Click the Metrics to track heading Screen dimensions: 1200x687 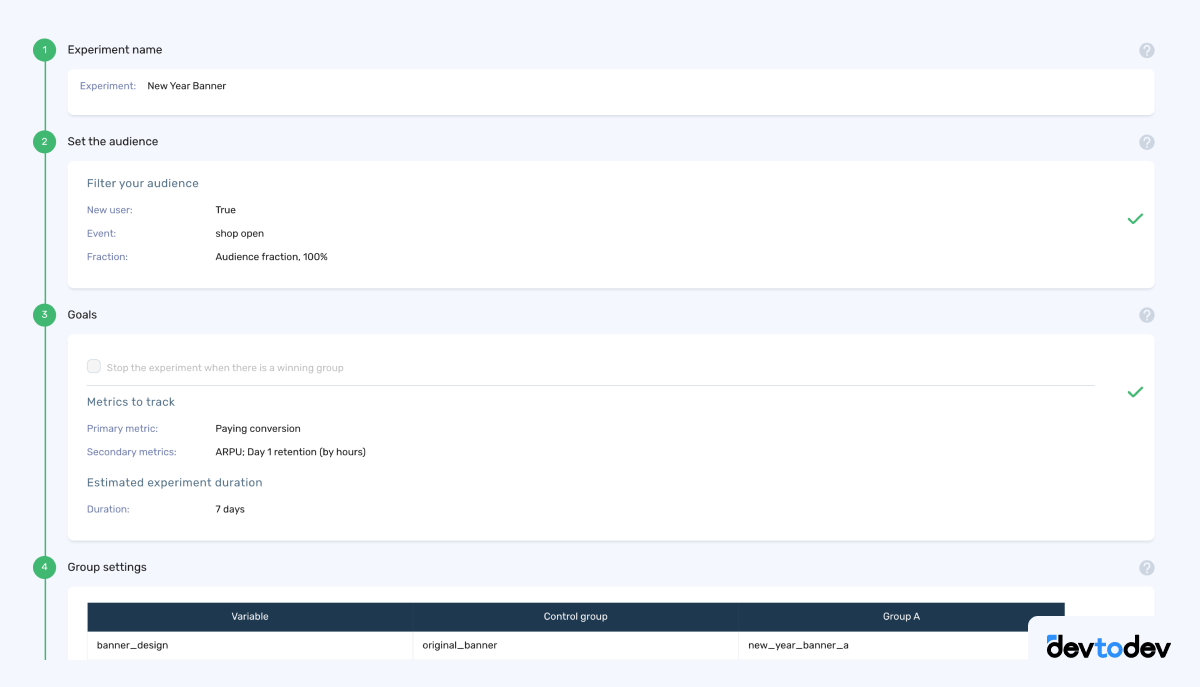pos(131,401)
